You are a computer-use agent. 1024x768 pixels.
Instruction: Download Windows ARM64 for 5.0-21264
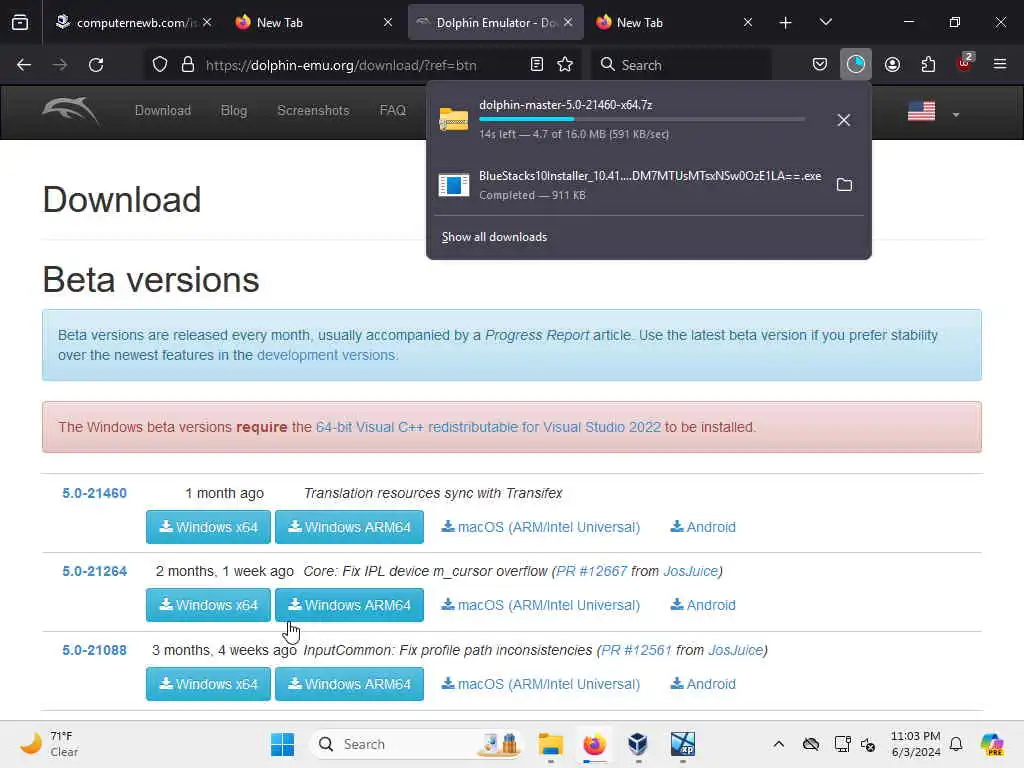[349, 605]
